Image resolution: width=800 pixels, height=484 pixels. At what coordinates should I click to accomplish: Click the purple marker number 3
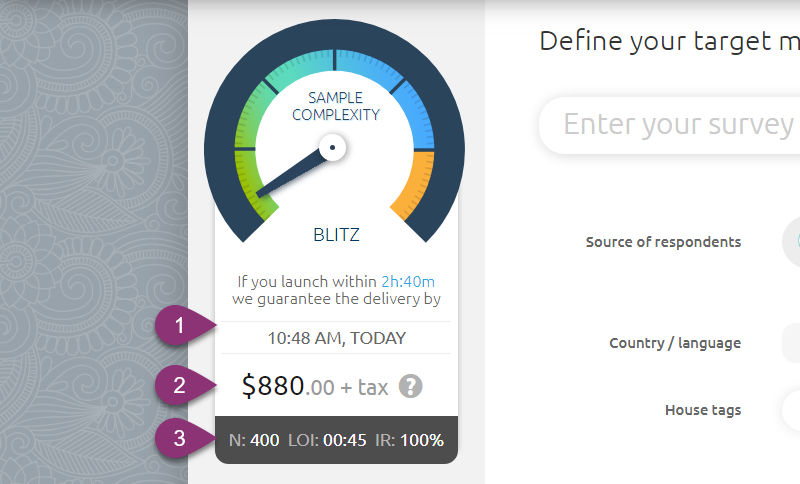pos(180,438)
